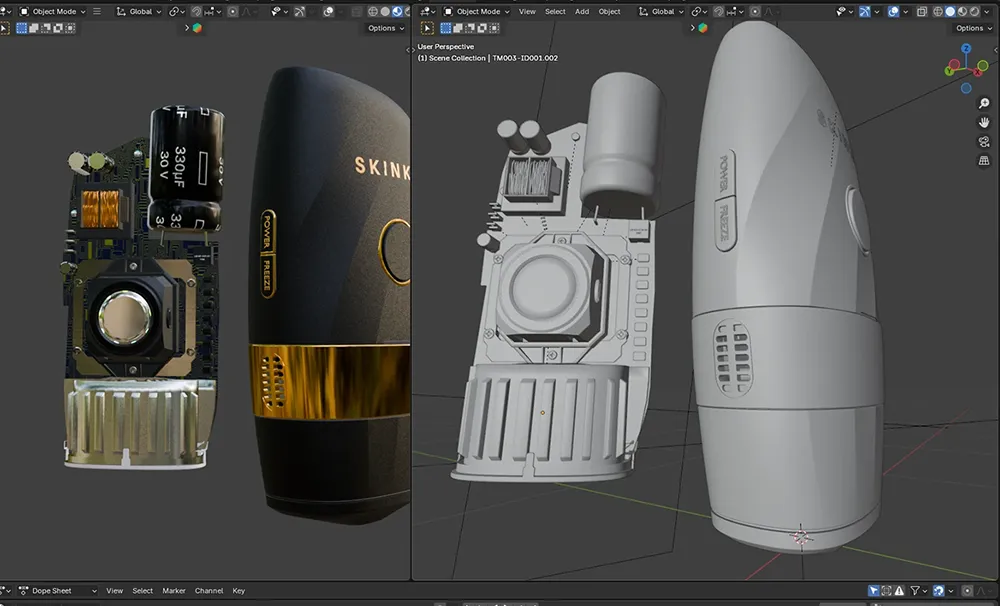Open Dope Sheet Key menu

(x=239, y=591)
